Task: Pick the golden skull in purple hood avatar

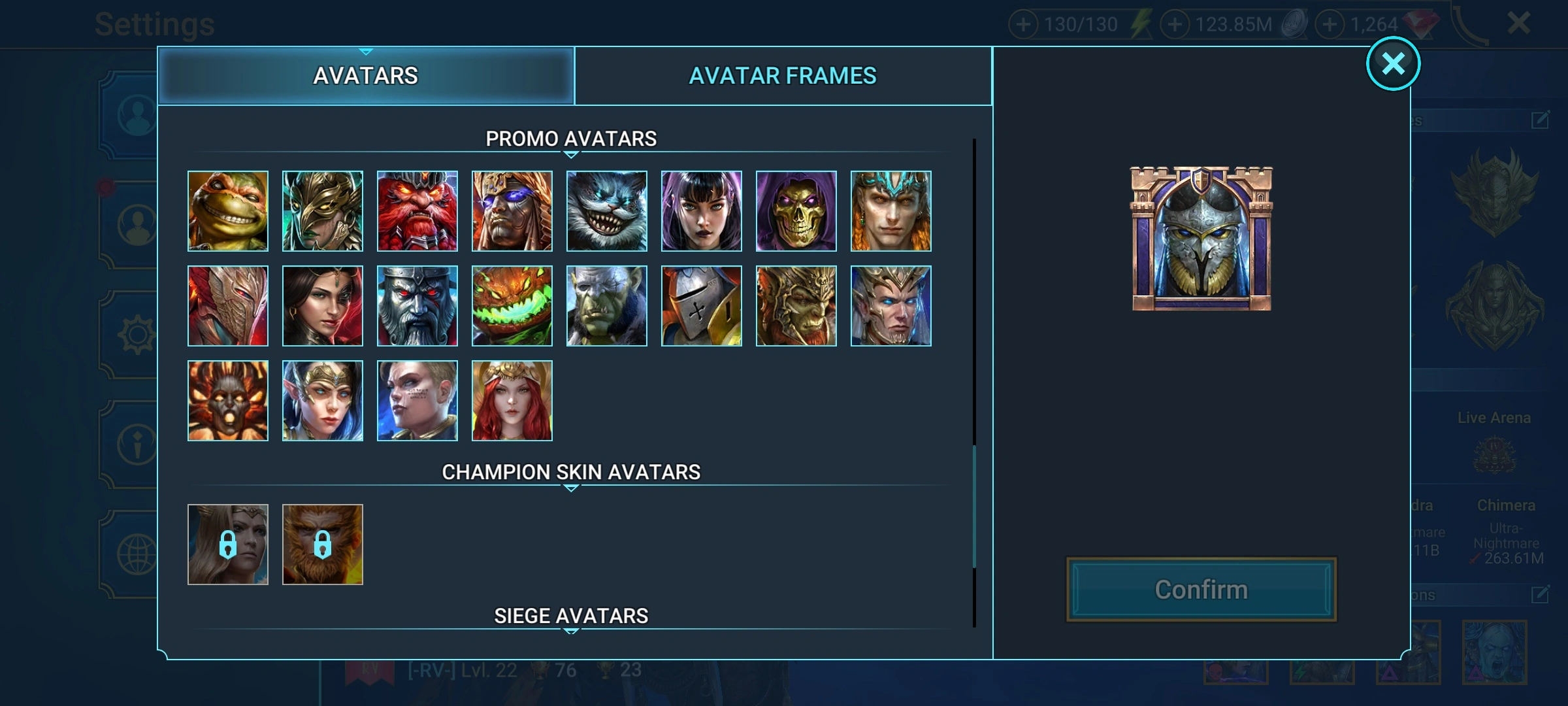Action: pos(796,211)
